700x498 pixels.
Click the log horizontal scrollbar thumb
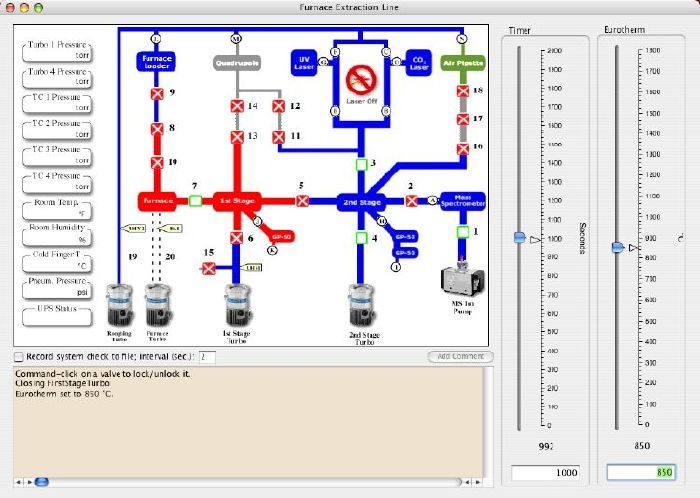coord(42,482)
